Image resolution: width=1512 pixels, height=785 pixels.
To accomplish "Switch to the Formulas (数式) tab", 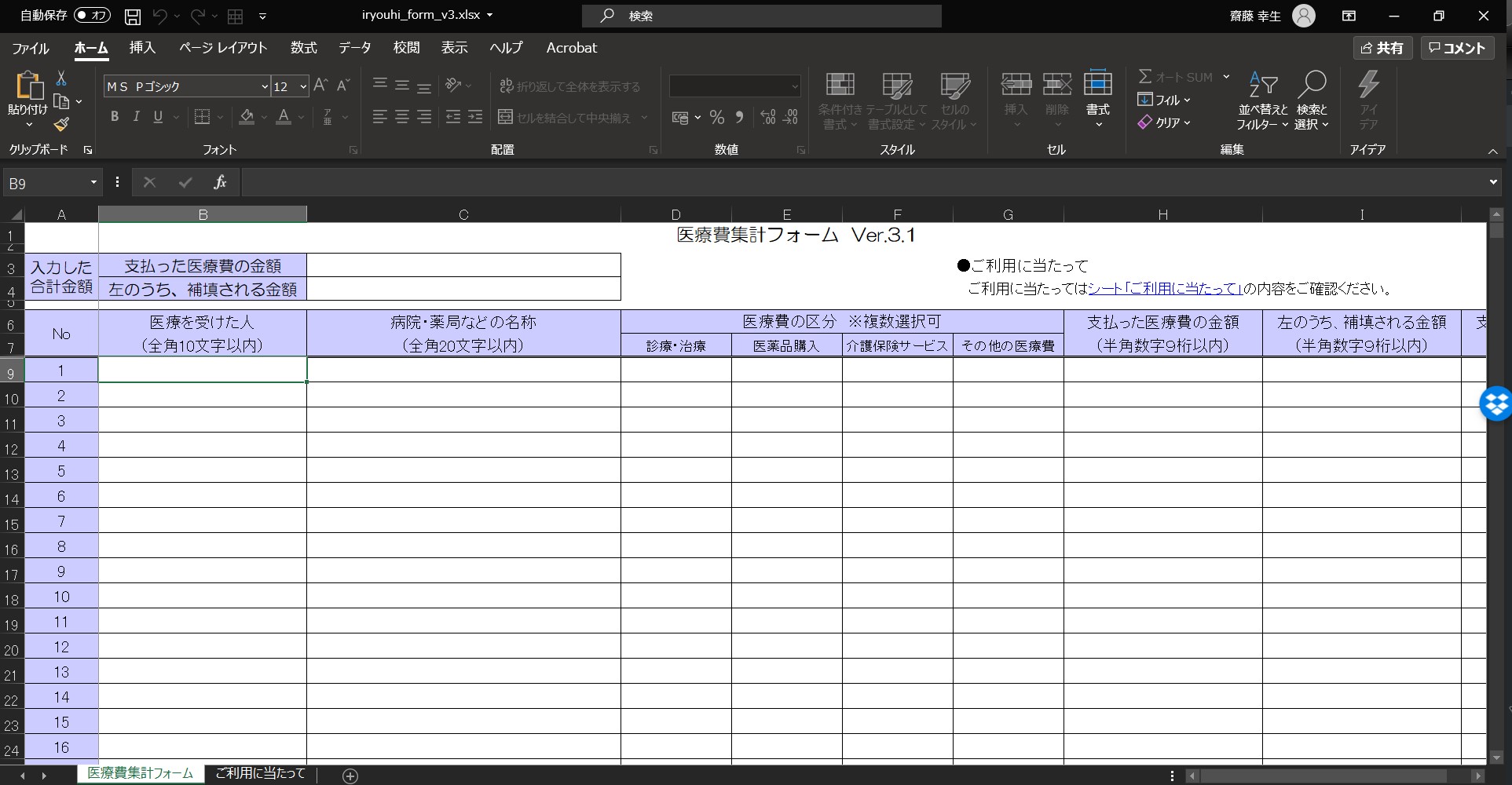I will [x=303, y=48].
